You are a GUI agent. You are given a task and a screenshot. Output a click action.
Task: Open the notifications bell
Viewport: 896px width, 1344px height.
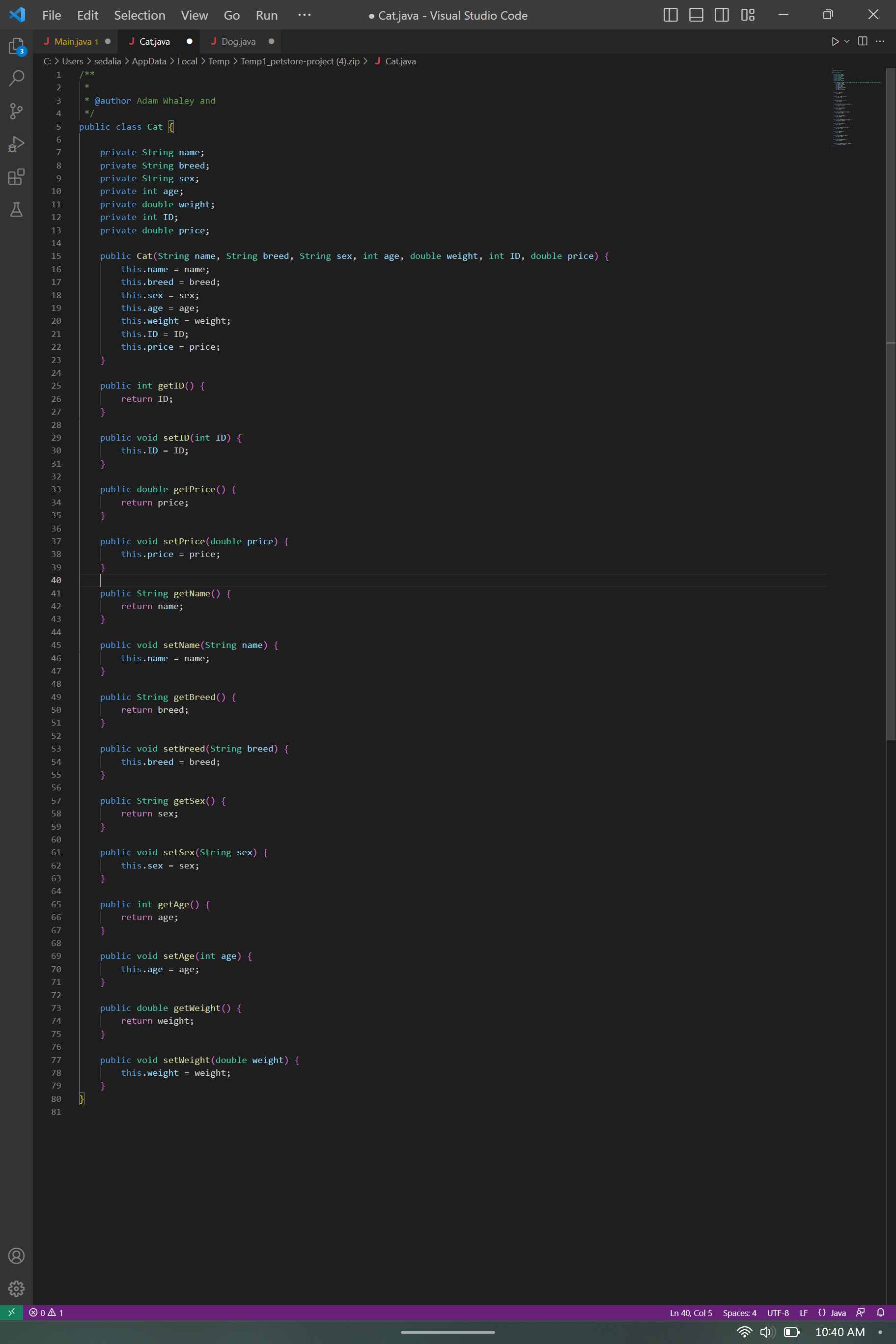(x=881, y=1313)
